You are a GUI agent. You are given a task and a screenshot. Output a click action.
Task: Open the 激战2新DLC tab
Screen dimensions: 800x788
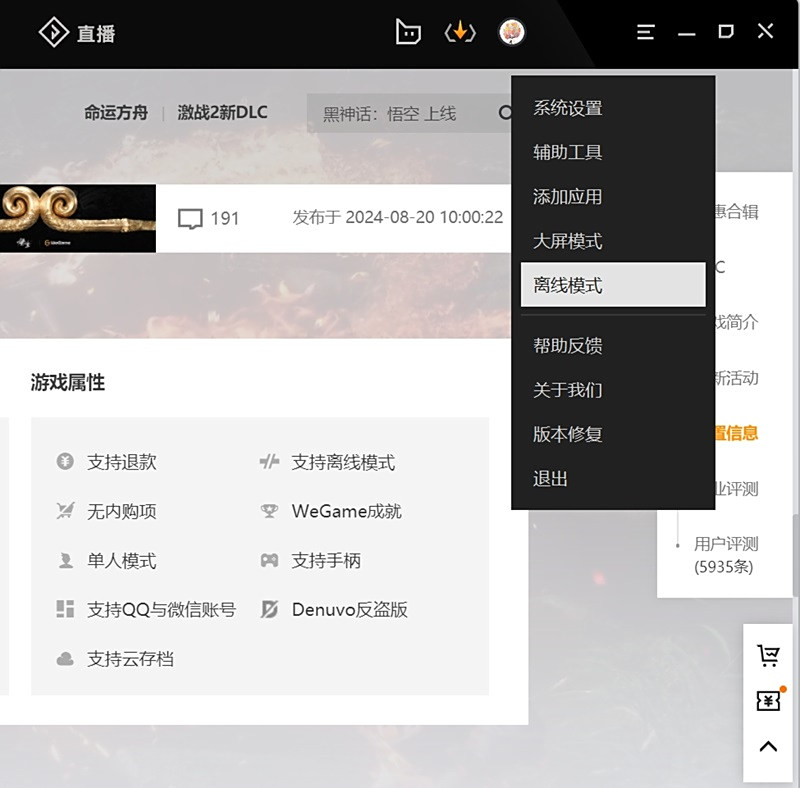point(220,113)
